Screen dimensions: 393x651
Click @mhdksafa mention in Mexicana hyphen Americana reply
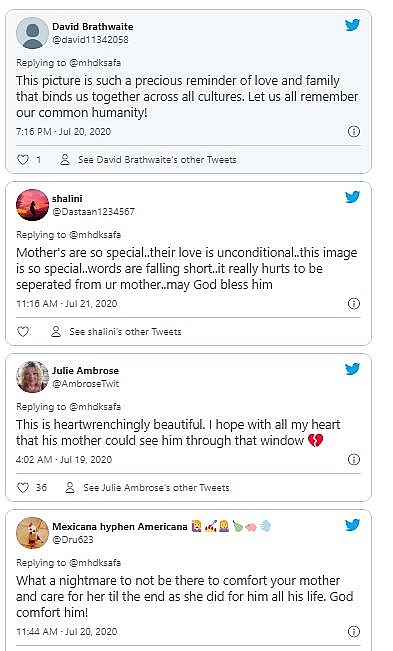[95, 563]
